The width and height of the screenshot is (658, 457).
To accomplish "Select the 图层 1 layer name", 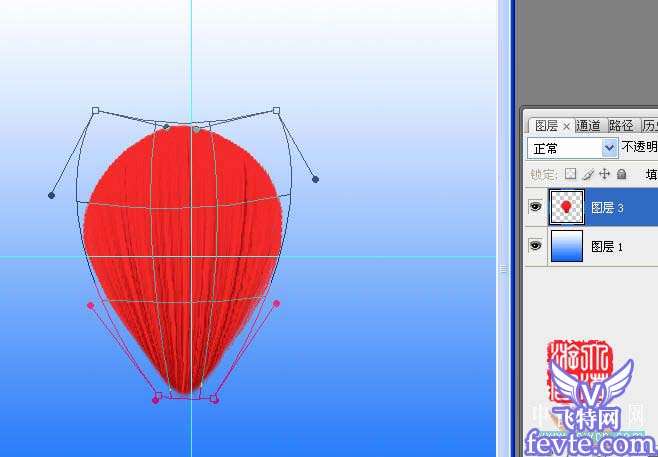I will pos(607,246).
